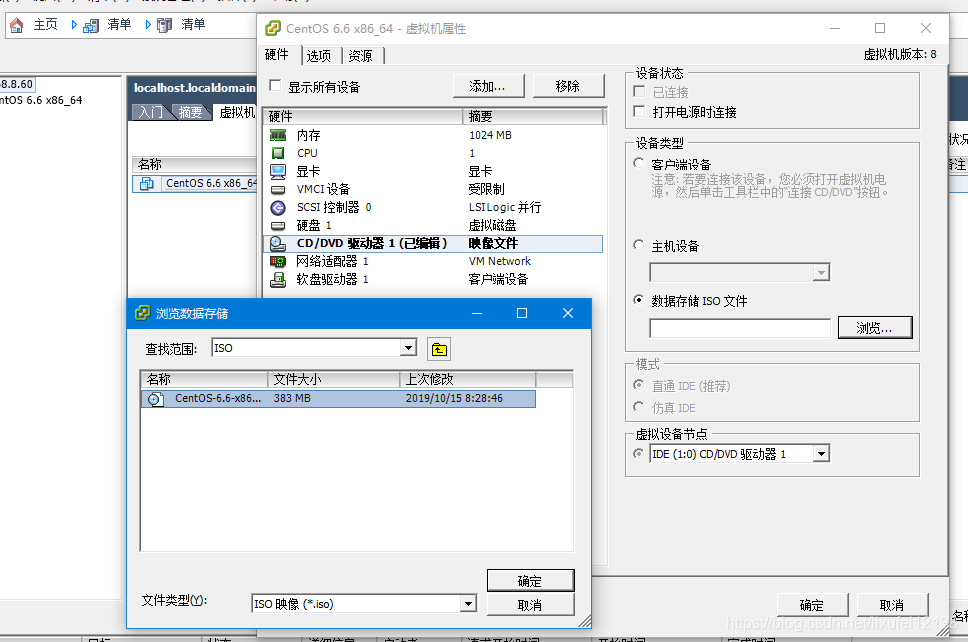Select the CD/DVD 驱动器 1 icon
This screenshot has width=968, height=642.
click(277, 242)
